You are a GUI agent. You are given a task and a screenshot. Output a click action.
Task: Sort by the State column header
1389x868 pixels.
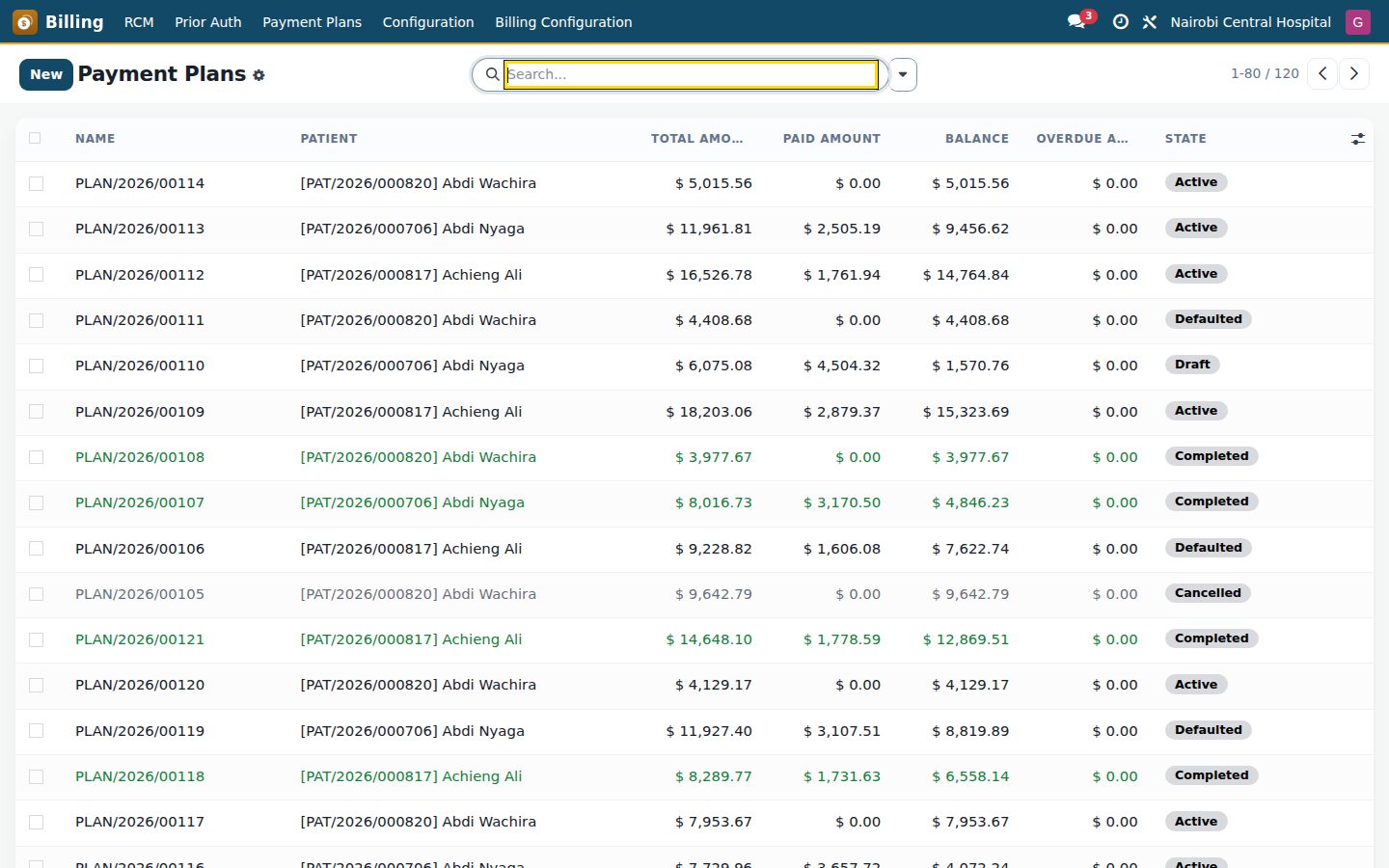[x=1185, y=139]
